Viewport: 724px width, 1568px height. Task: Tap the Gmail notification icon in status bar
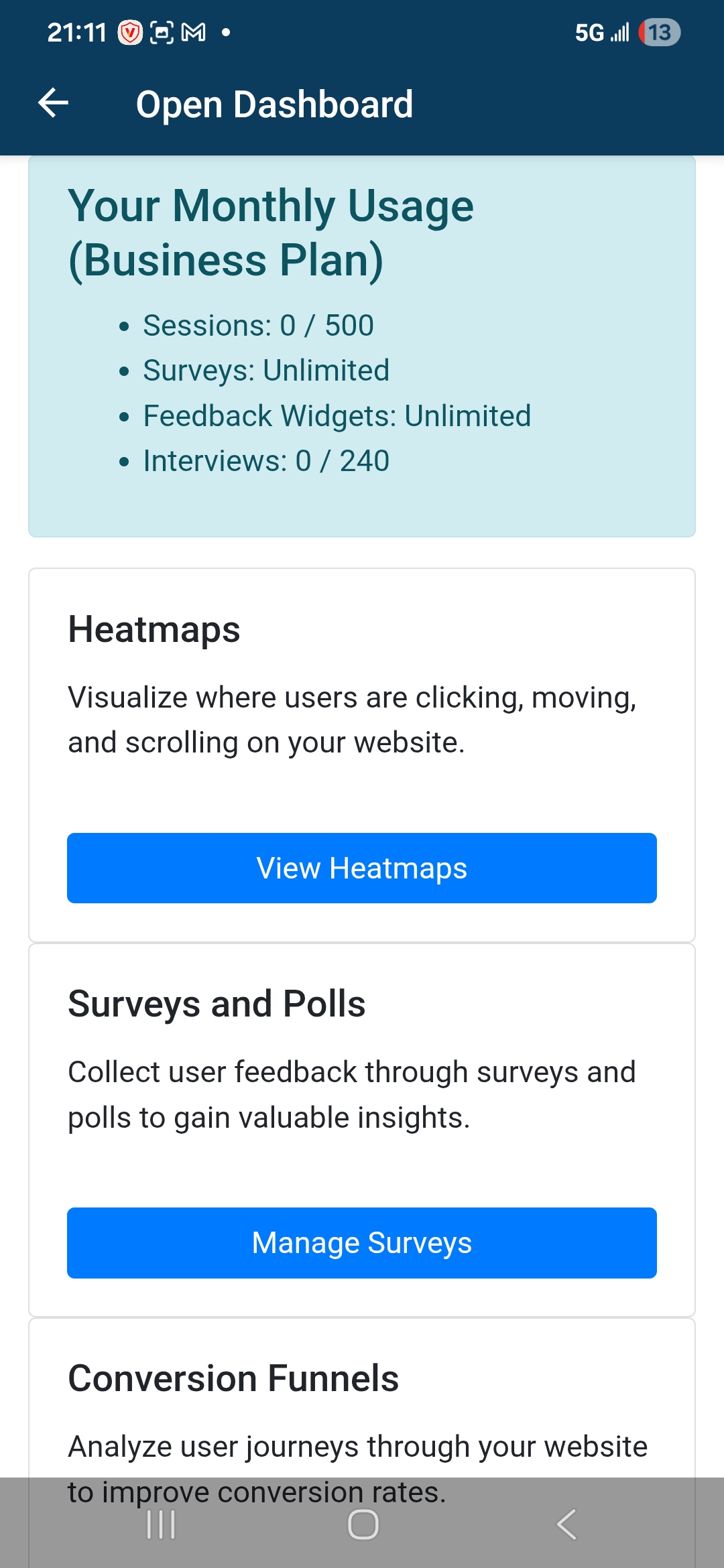pos(194,31)
